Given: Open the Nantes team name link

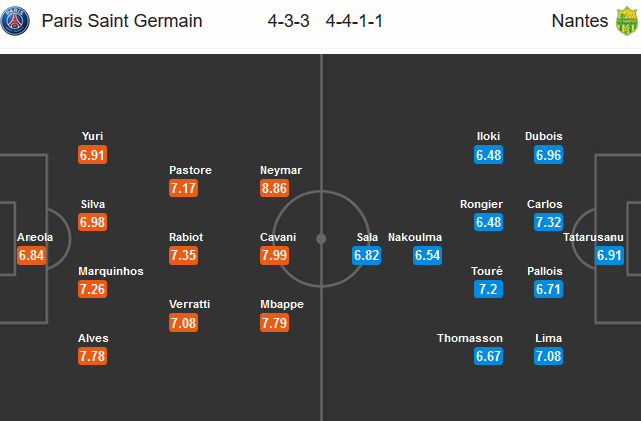Looking at the screenshot, I should (x=580, y=21).
